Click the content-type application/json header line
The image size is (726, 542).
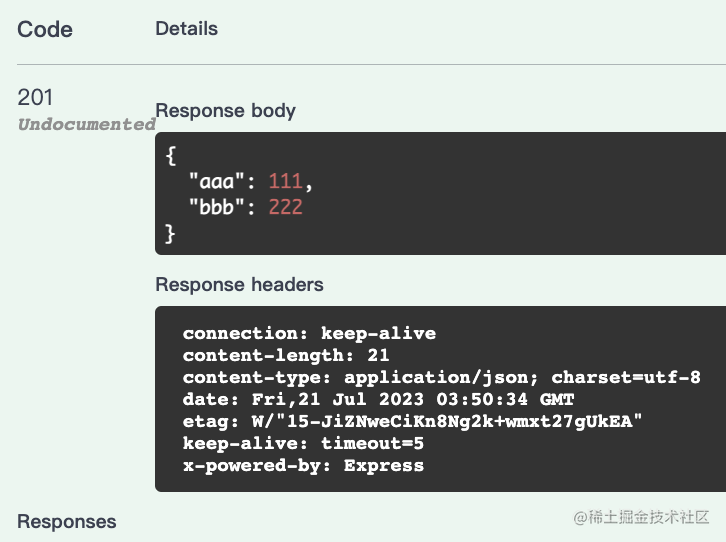442,378
